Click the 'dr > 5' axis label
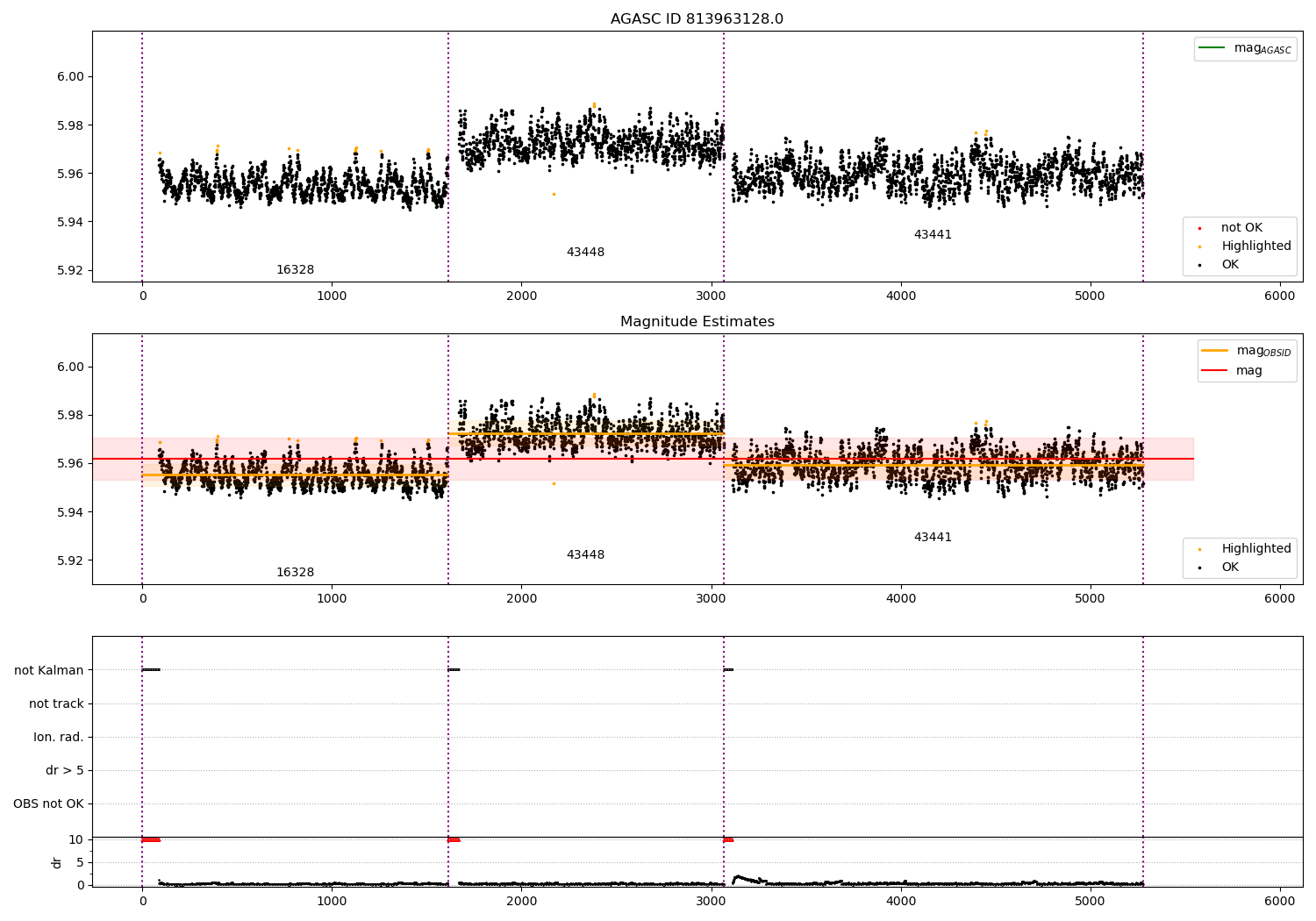1316x921 pixels. (x=65, y=771)
